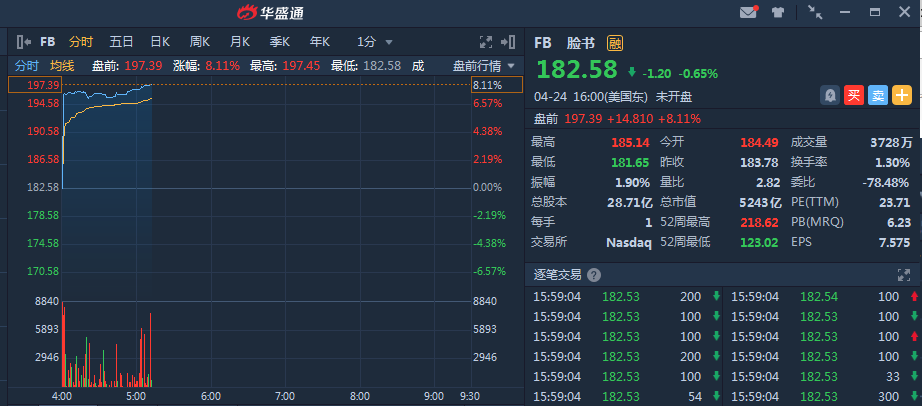This screenshot has height=406, width=922.
Task: Open help for 逐笔交易 question mark
Action: (594, 275)
